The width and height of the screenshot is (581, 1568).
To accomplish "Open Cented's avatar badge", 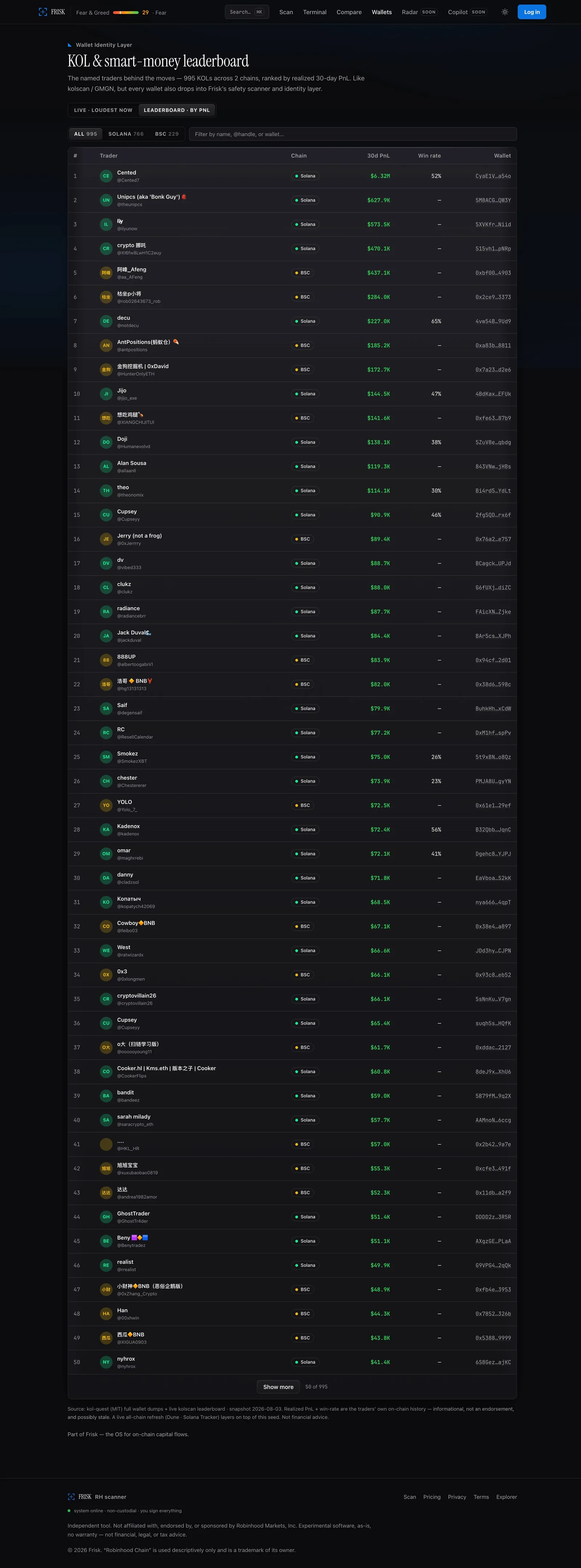I will point(106,176).
